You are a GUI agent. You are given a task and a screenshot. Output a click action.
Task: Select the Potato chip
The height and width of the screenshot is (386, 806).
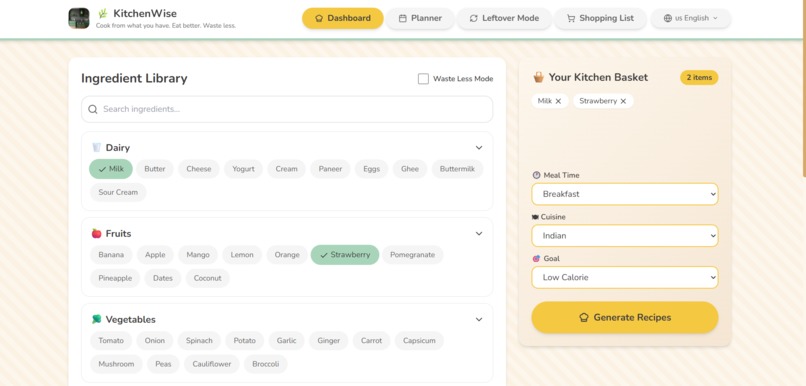(x=245, y=341)
